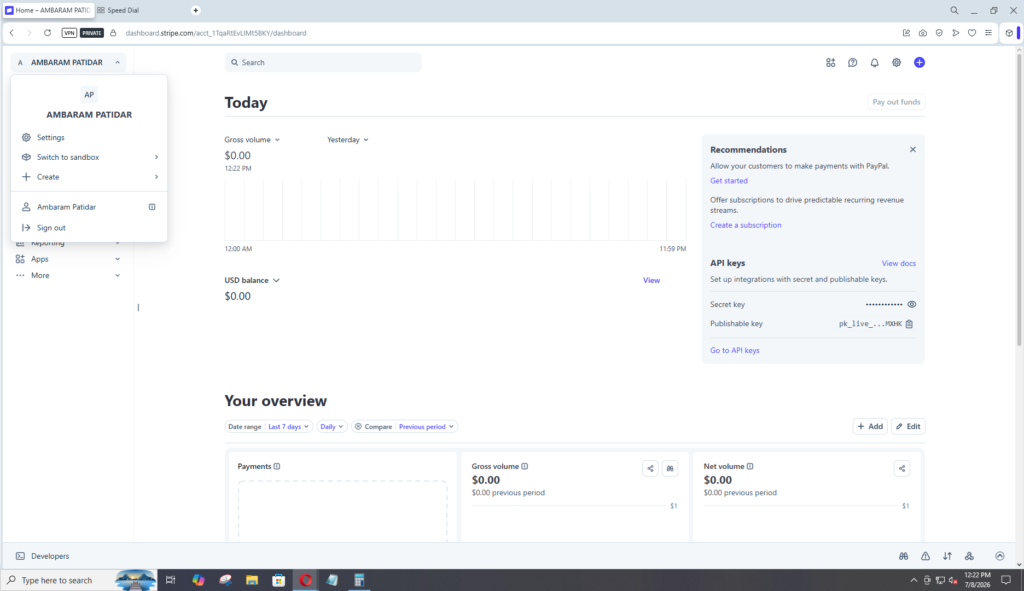Expand the More sidebar section
The width and height of the screenshot is (1024, 591).
click(x=68, y=276)
